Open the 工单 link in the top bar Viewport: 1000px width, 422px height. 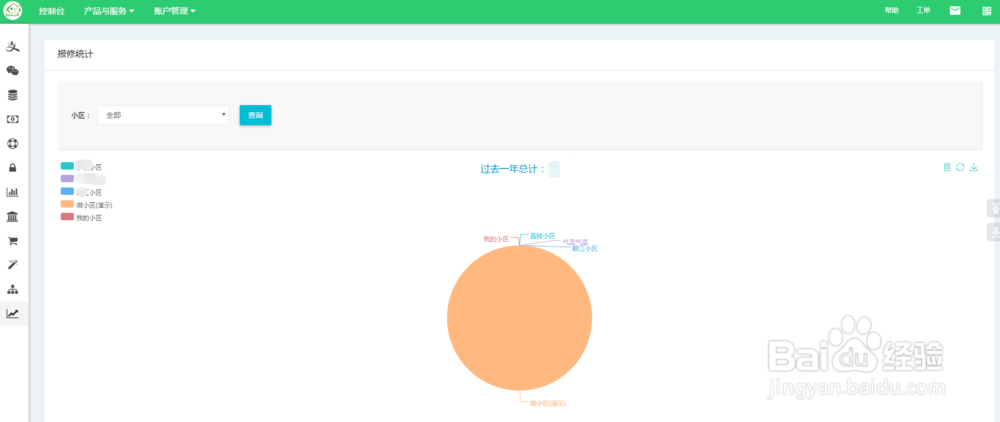[x=923, y=11]
